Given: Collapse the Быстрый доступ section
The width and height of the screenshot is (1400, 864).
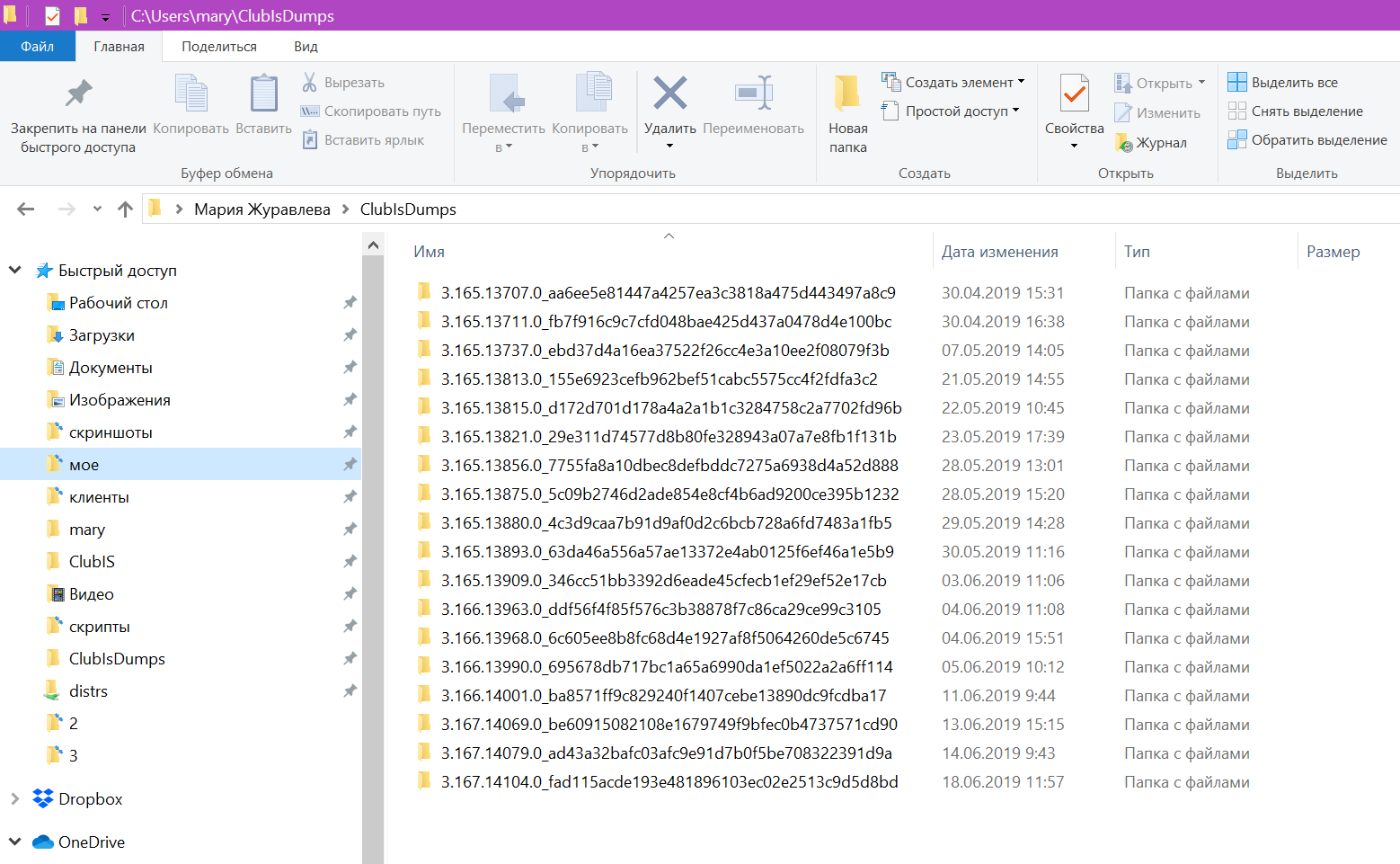Looking at the screenshot, I should click(14, 270).
